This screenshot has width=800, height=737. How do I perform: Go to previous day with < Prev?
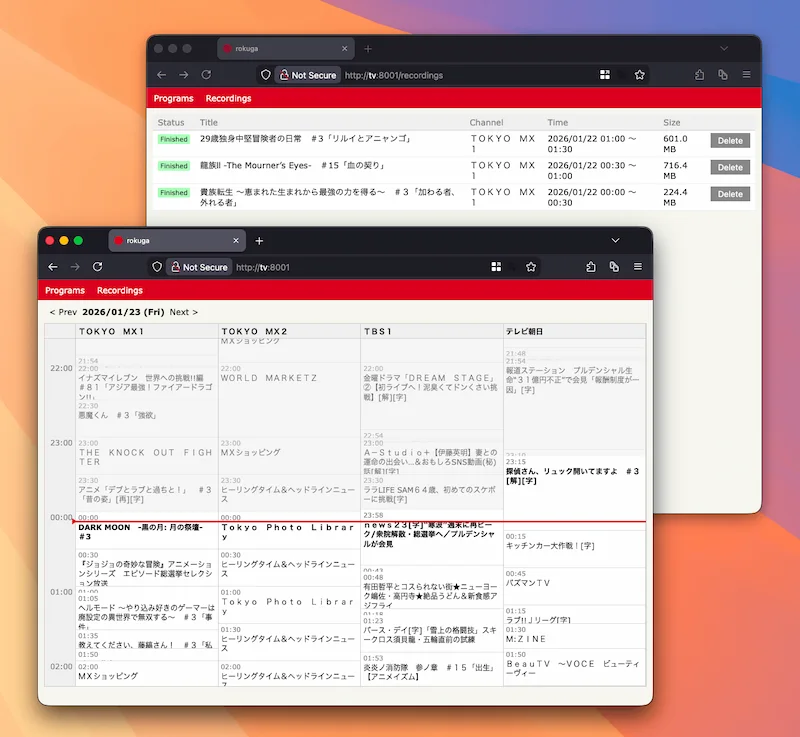pos(63,312)
